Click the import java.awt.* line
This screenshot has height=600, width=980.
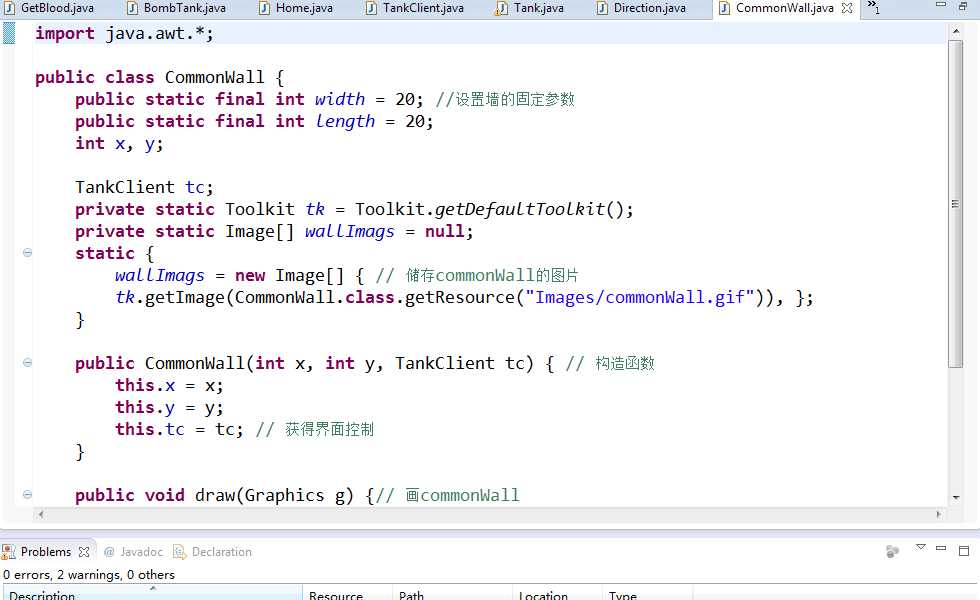pos(124,33)
